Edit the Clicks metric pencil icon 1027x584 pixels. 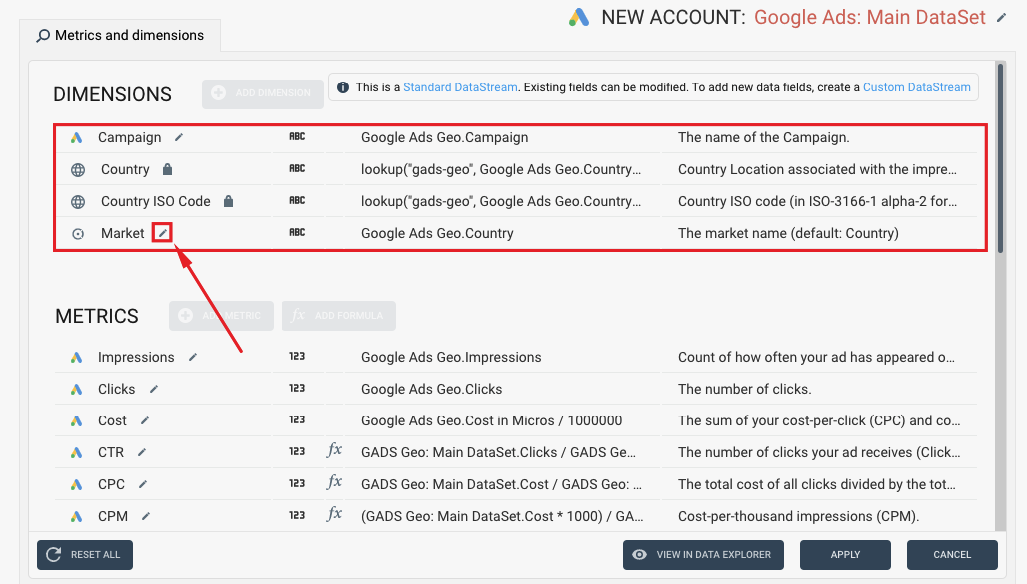[154, 390]
